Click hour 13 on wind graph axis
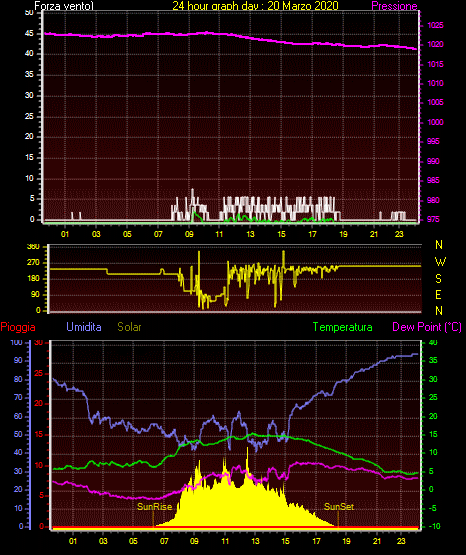Viewport: 466px width, 555px height. pos(250,234)
